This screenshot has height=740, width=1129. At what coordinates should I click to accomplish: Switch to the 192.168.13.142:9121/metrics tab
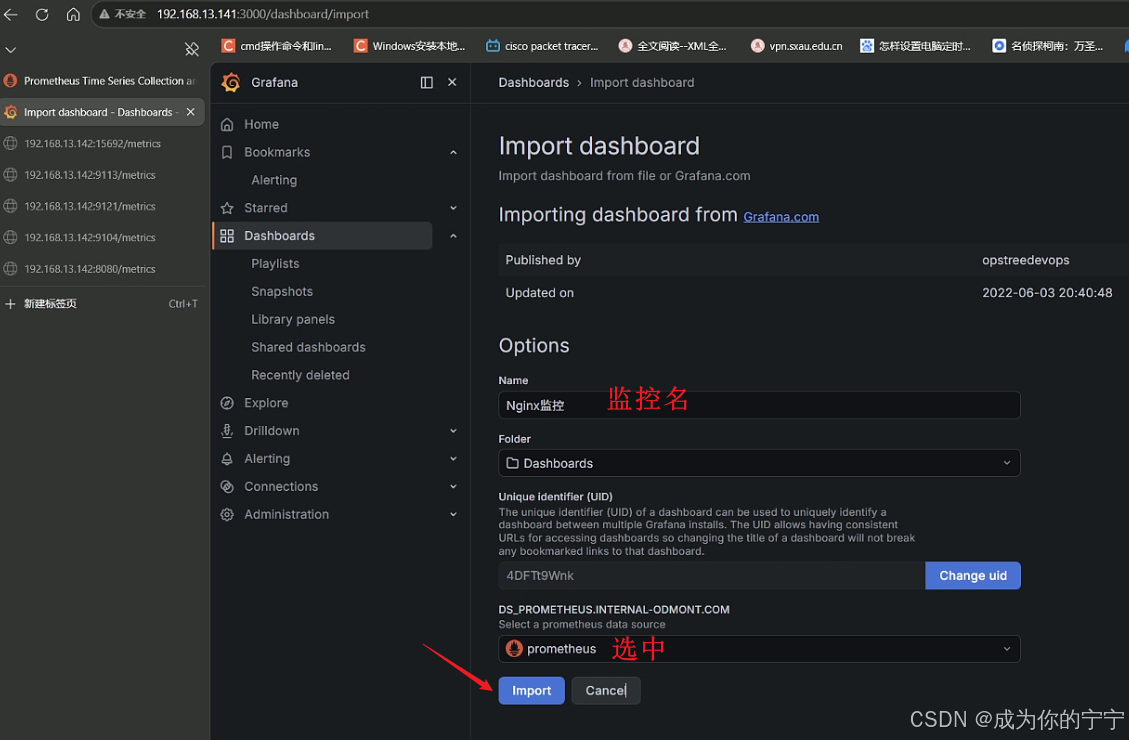[102, 206]
